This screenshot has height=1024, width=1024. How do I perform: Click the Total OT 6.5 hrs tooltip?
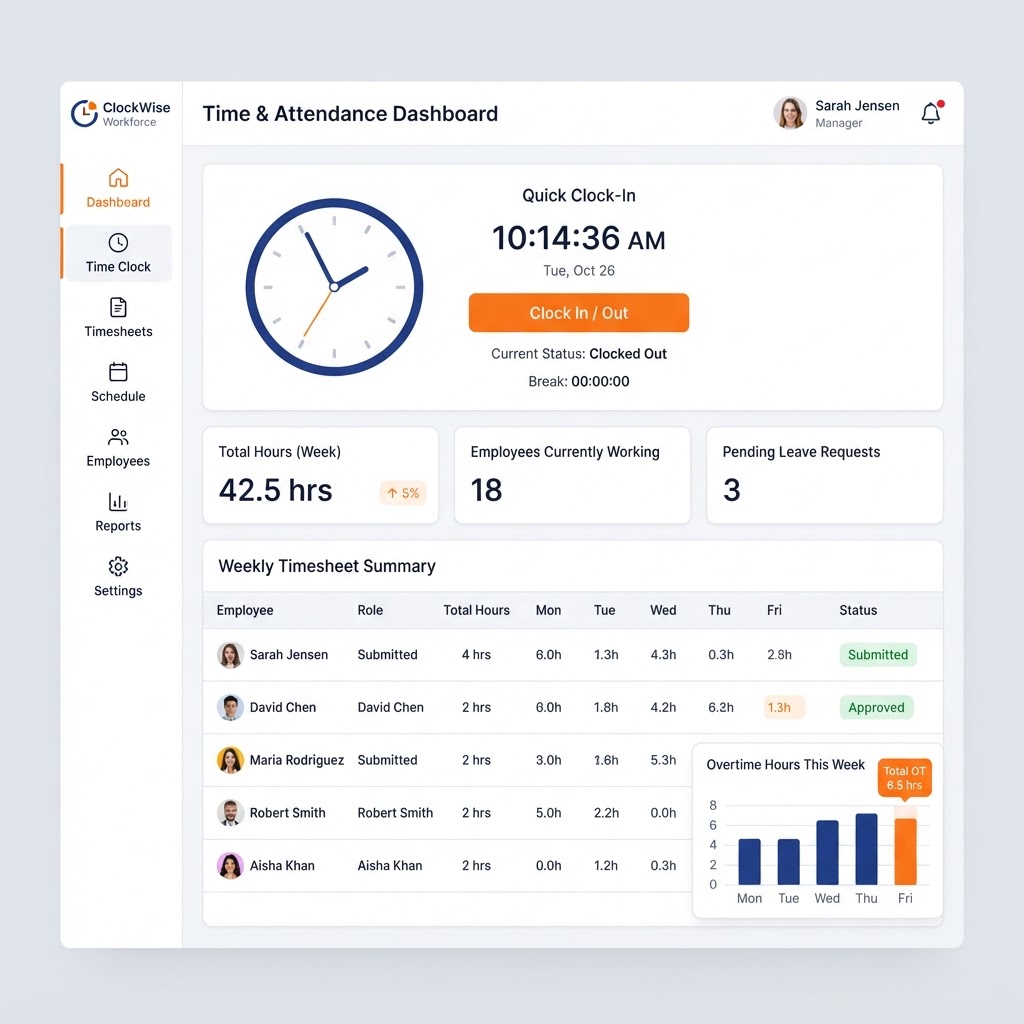pyautogui.click(x=904, y=778)
